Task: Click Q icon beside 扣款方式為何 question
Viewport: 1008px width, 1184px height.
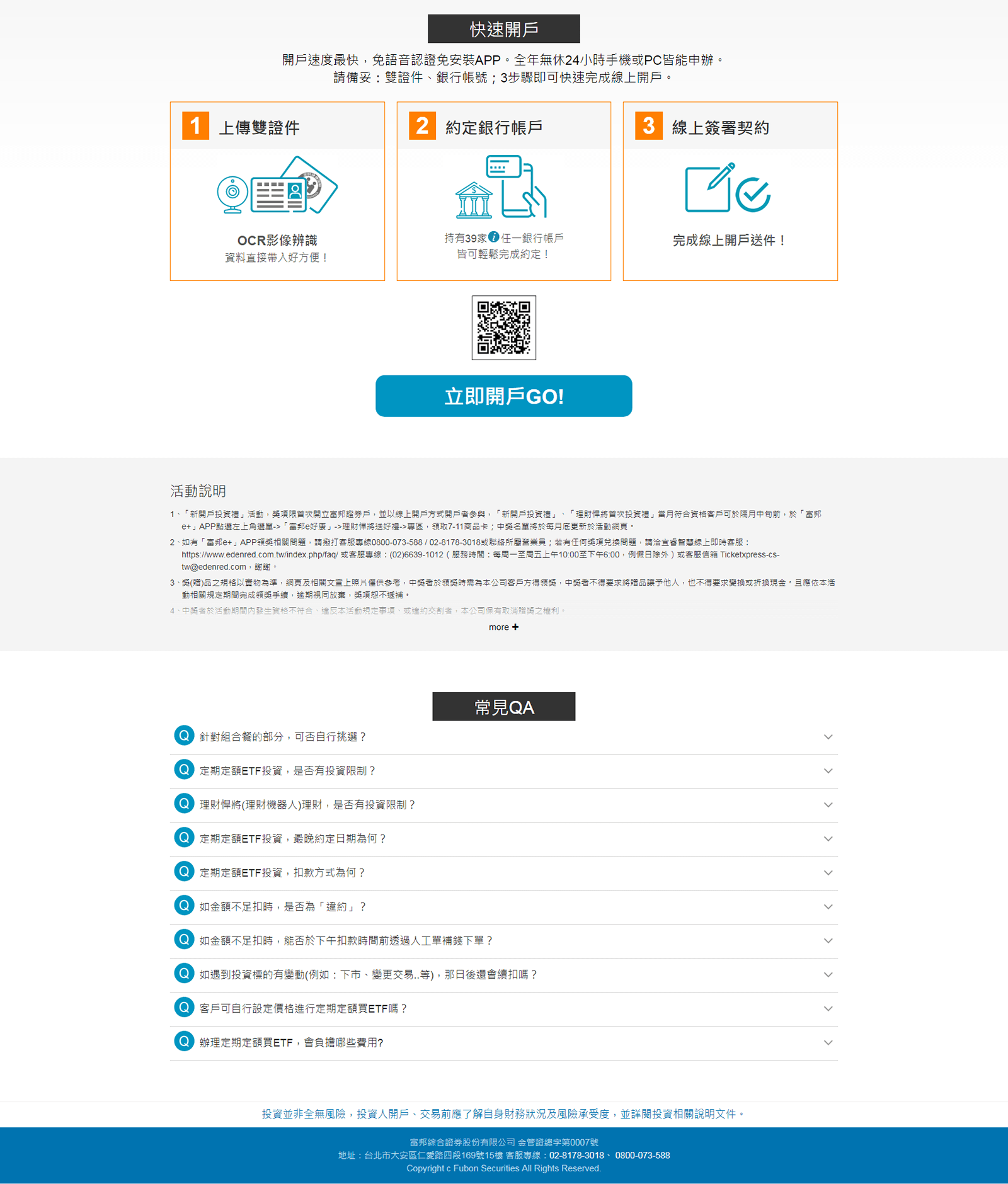Action: pyautogui.click(x=184, y=872)
